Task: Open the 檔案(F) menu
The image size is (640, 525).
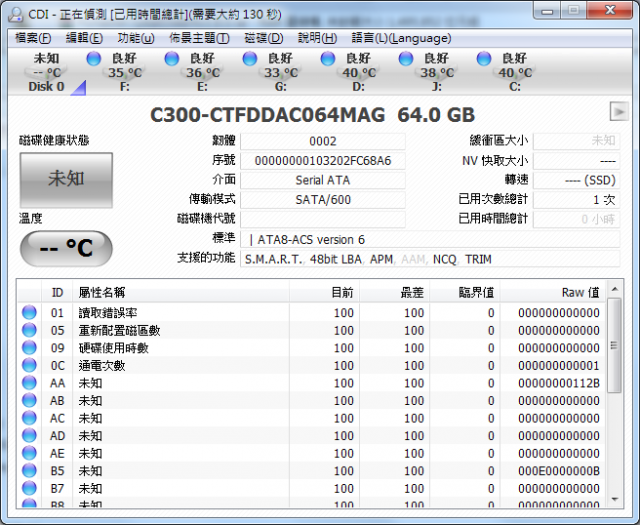Action: [33, 38]
